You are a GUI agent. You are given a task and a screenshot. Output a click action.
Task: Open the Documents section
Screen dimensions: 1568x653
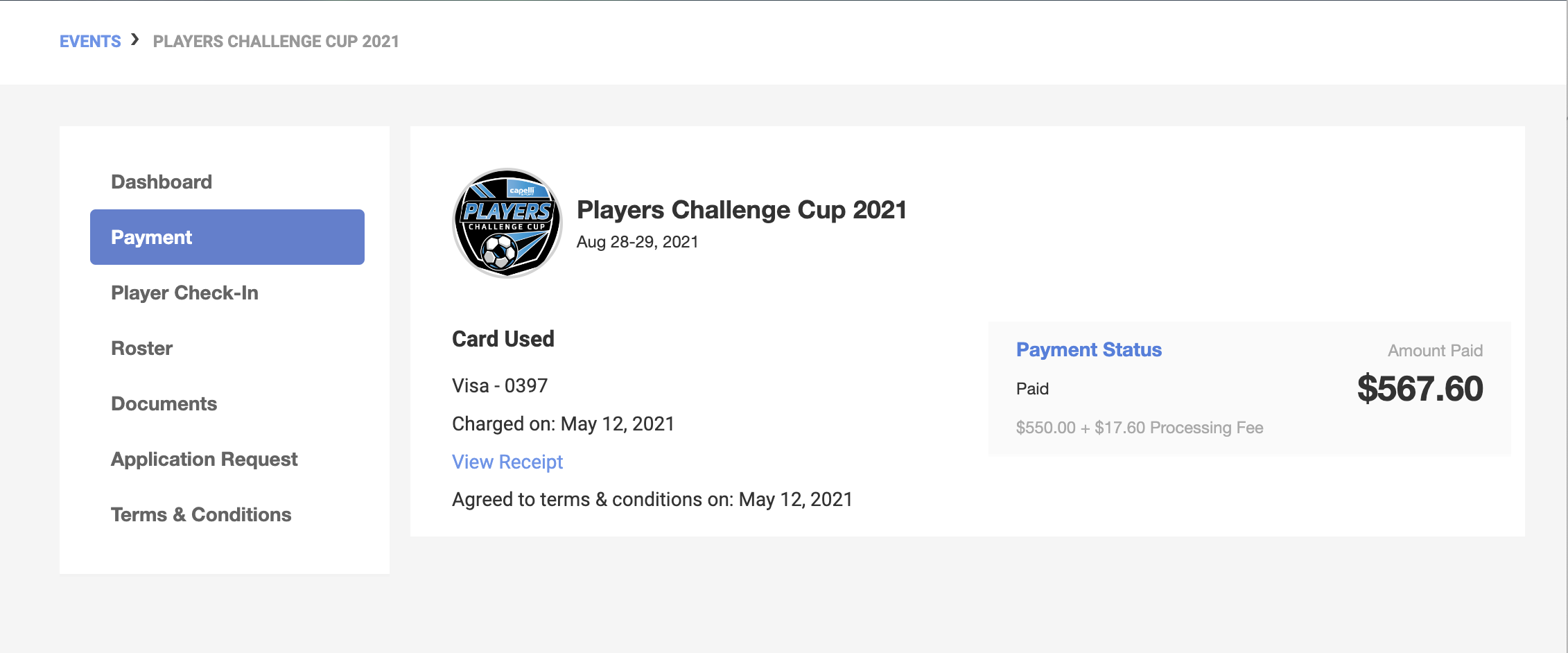[164, 403]
